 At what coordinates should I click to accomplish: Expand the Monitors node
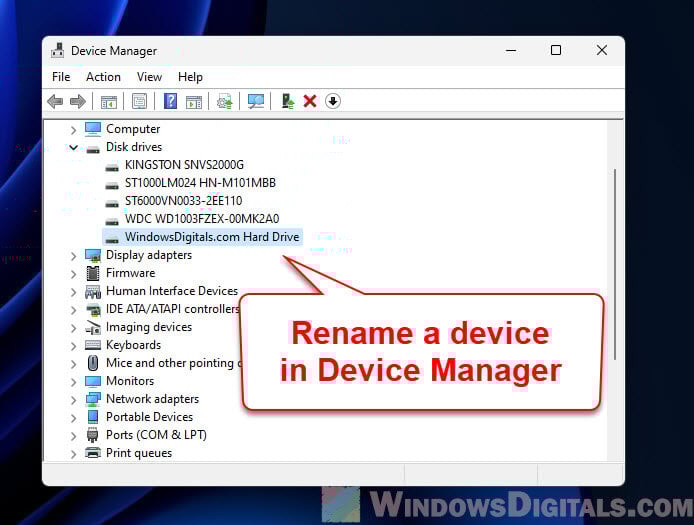[x=73, y=382]
